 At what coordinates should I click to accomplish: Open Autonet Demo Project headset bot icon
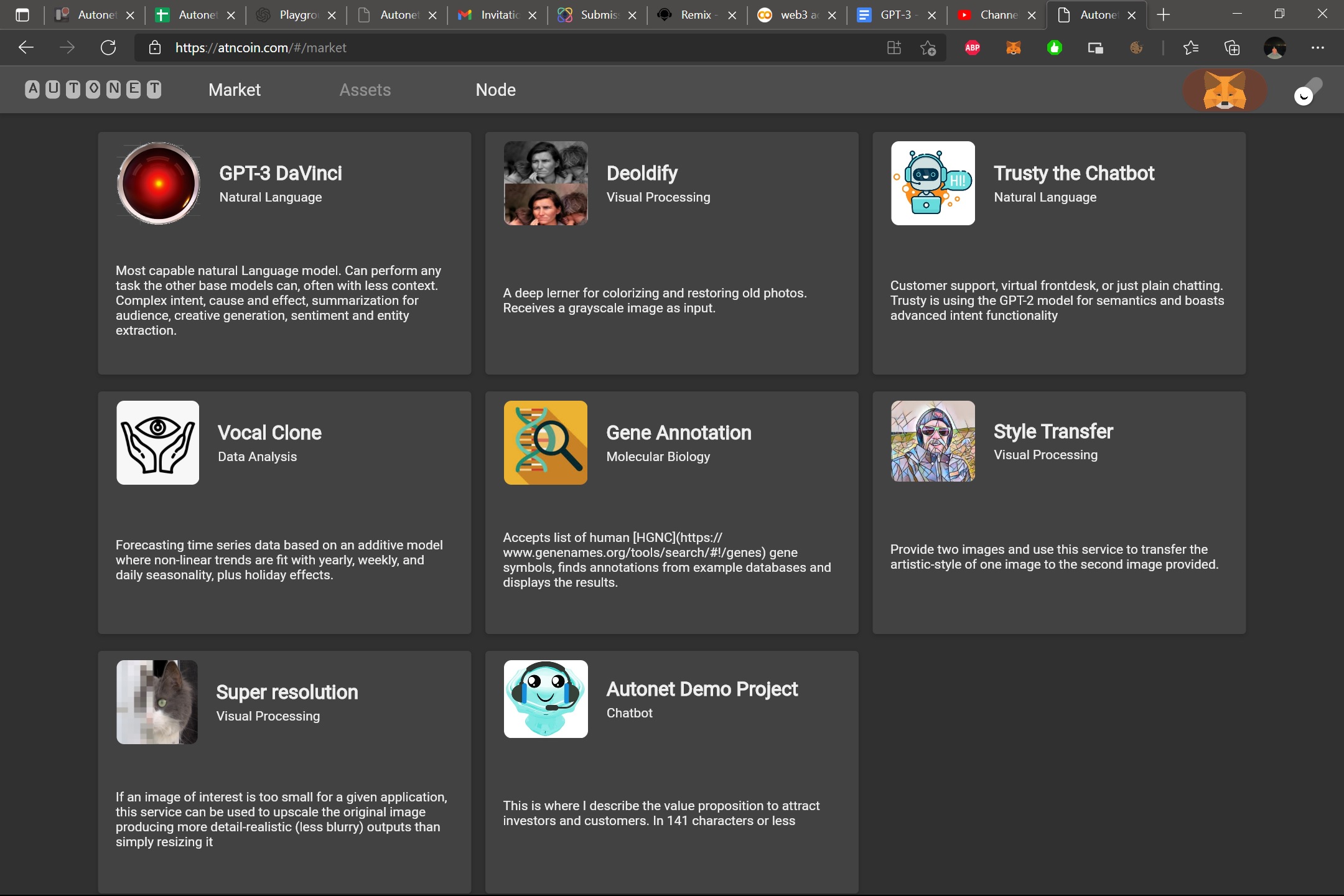point(546,699)
